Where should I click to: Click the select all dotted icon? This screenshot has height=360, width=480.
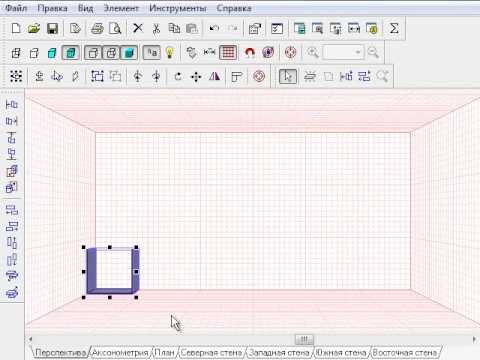pyautogui.click(x=16, y=76)
